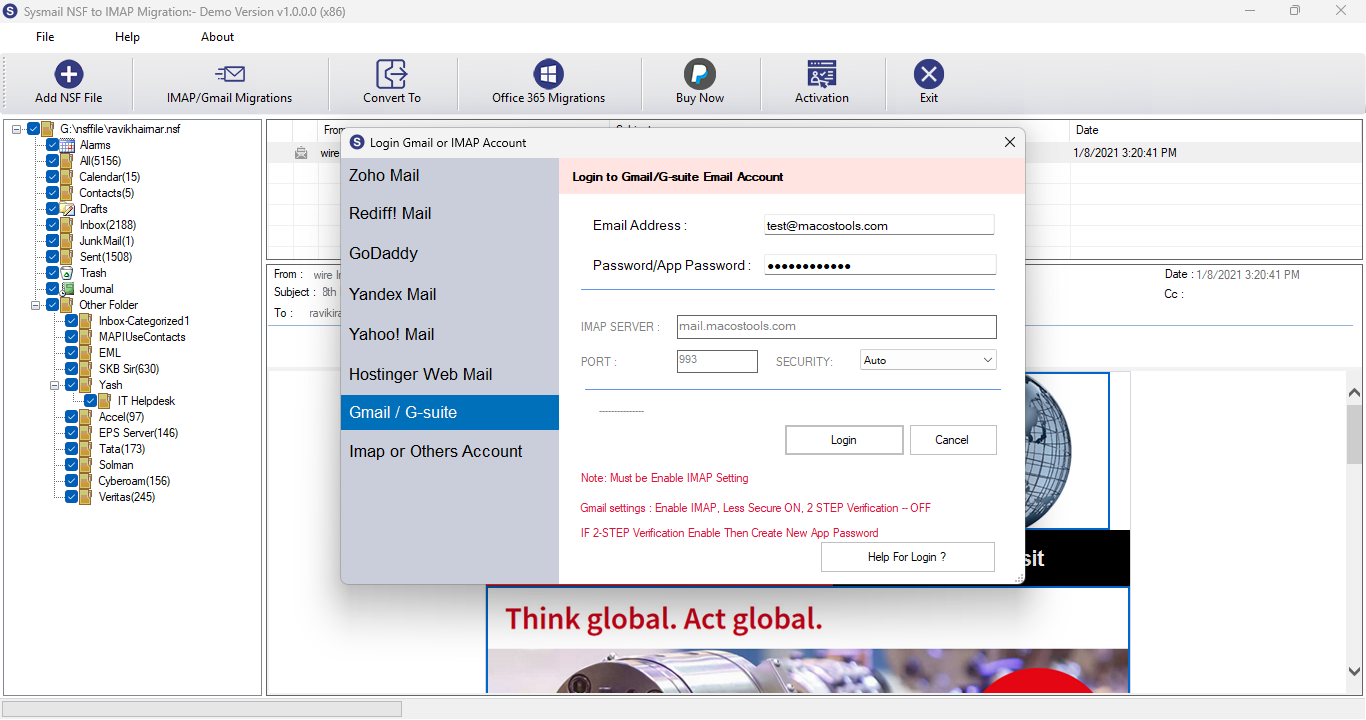Uncheck the Accel(97) checkbox
The width and height of the screenshot is (1366, 720).
72,417
